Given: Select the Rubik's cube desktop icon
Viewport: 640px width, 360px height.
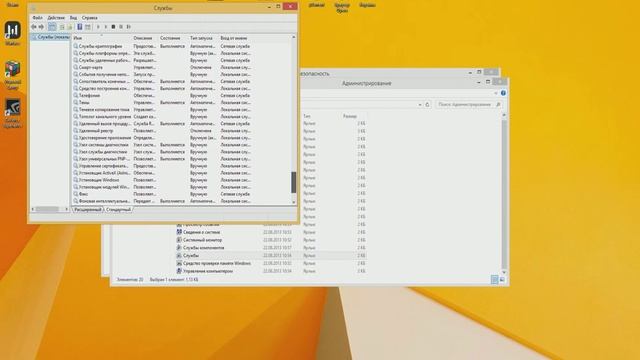Looking at the screenshot, I should click(13, 69).
